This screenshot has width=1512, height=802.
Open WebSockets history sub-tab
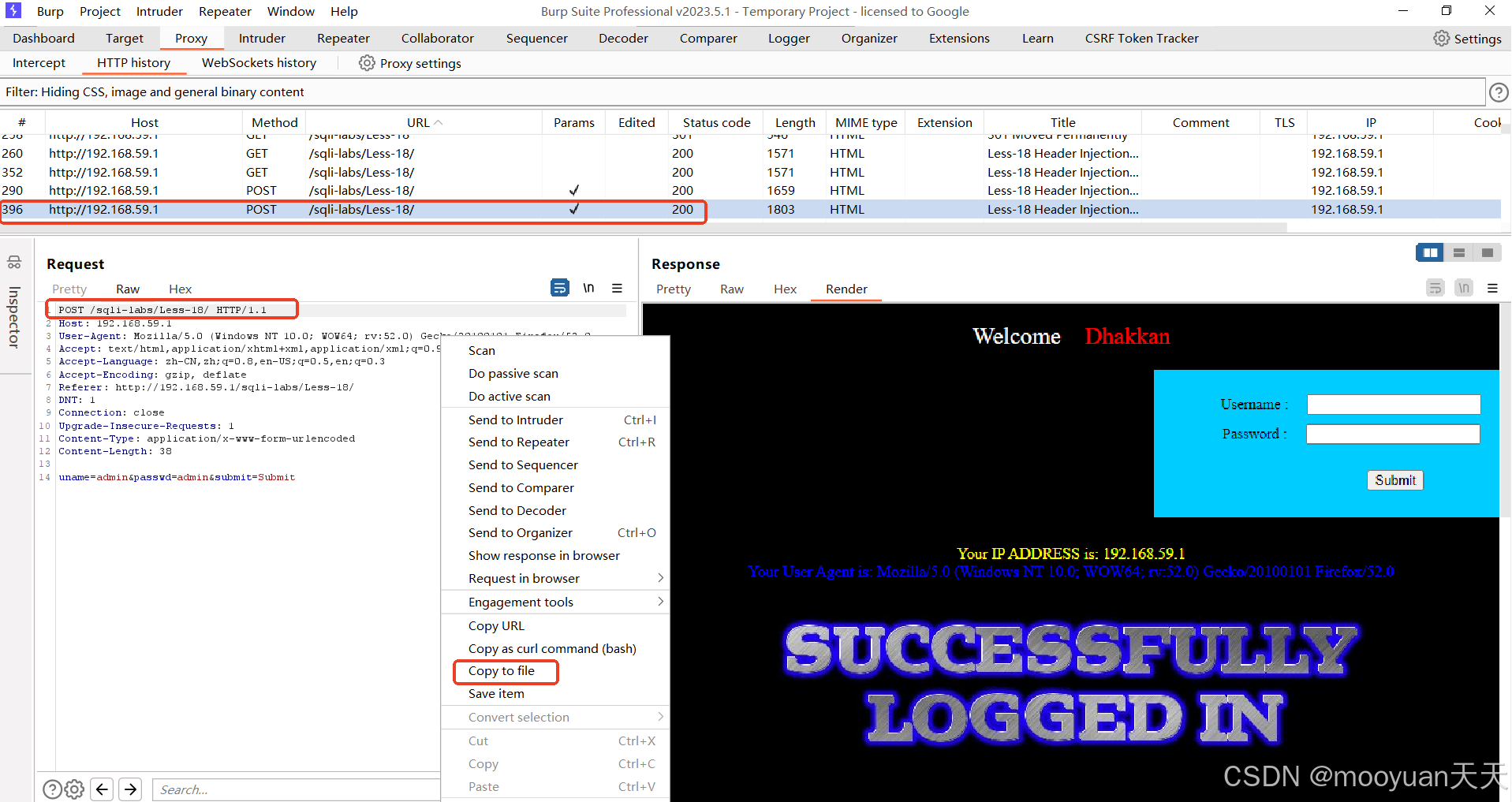click(259, 62)
